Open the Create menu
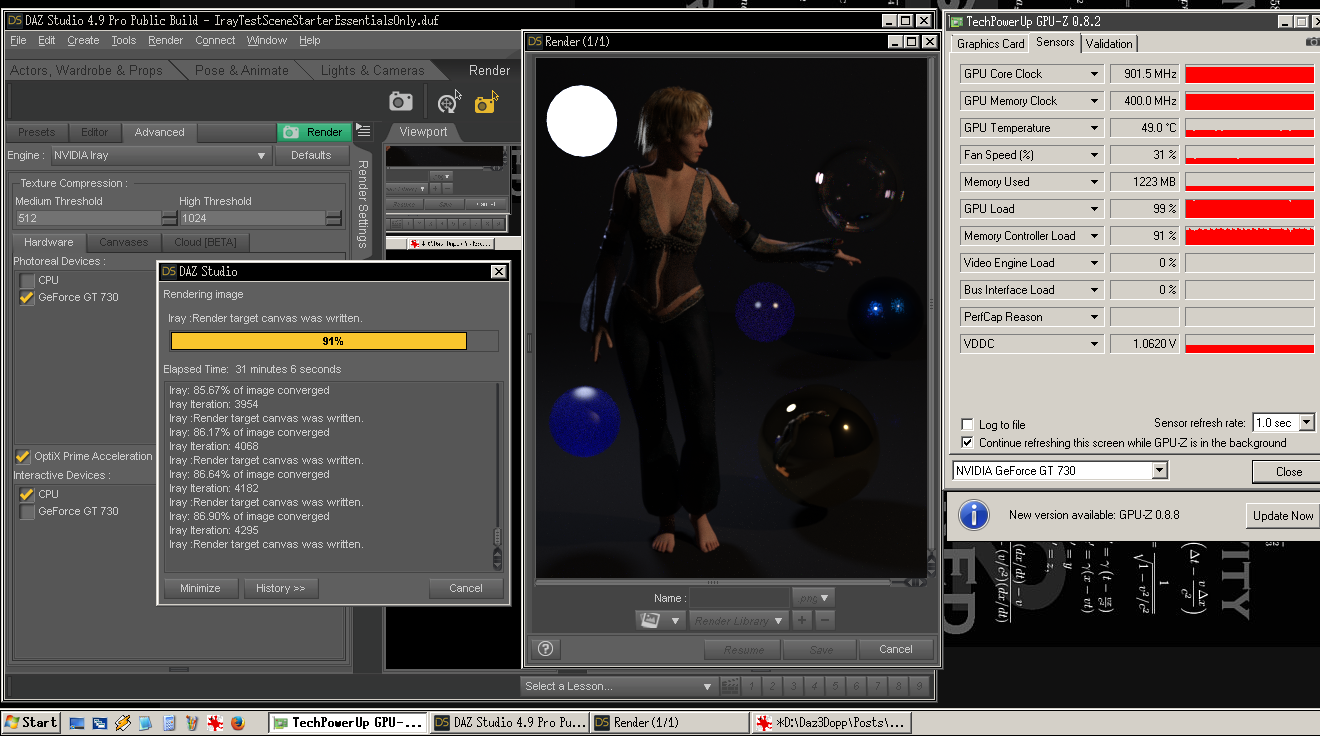 tap(83, 40)
